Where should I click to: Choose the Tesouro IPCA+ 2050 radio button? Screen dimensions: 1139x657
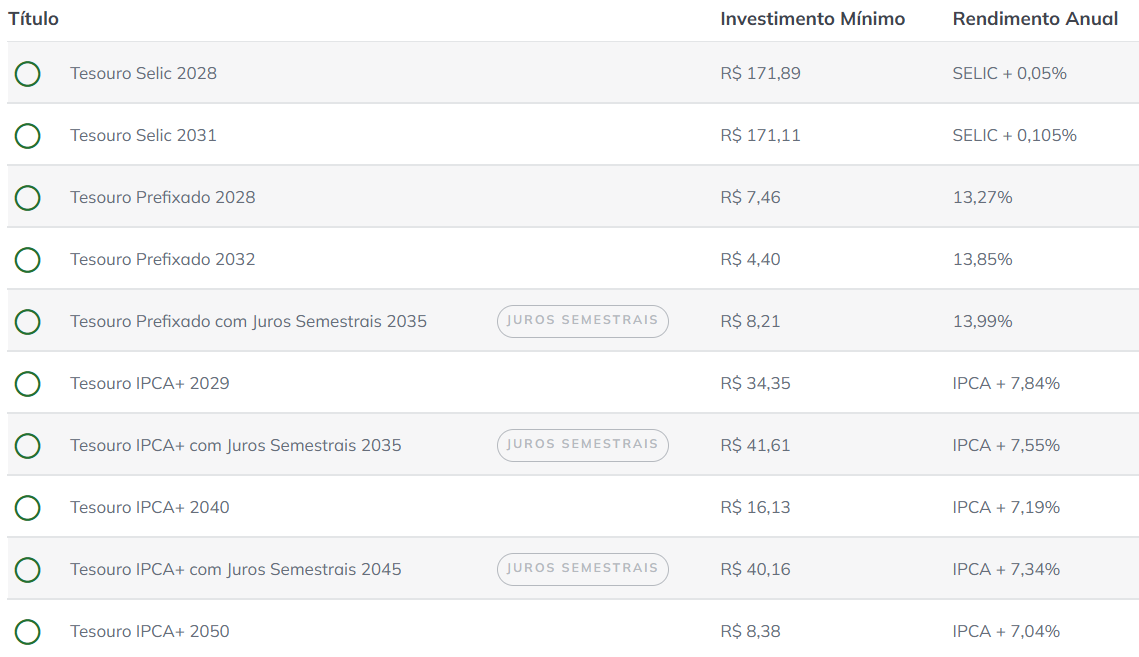click(28, 632)
